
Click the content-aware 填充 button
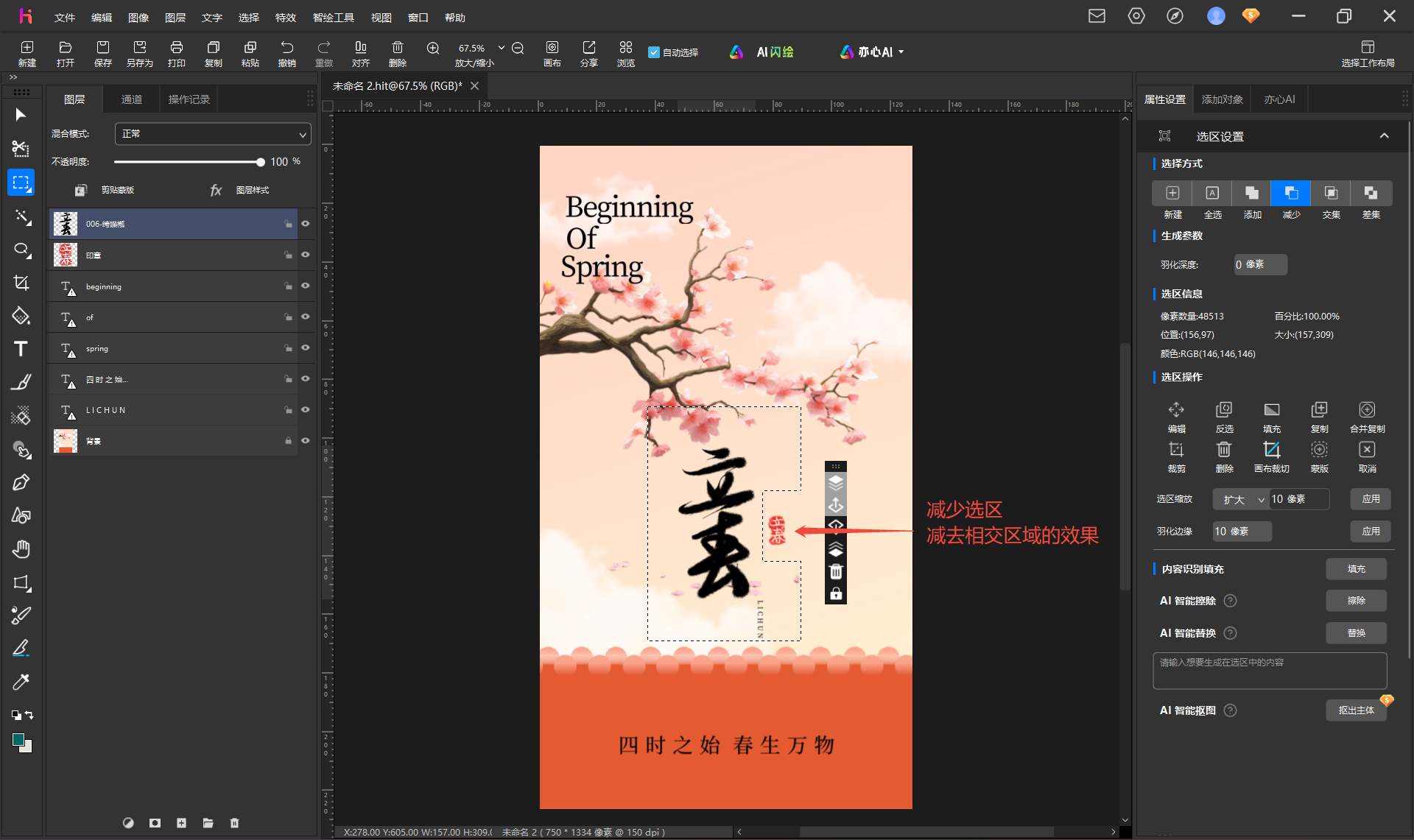(1356, 569)
